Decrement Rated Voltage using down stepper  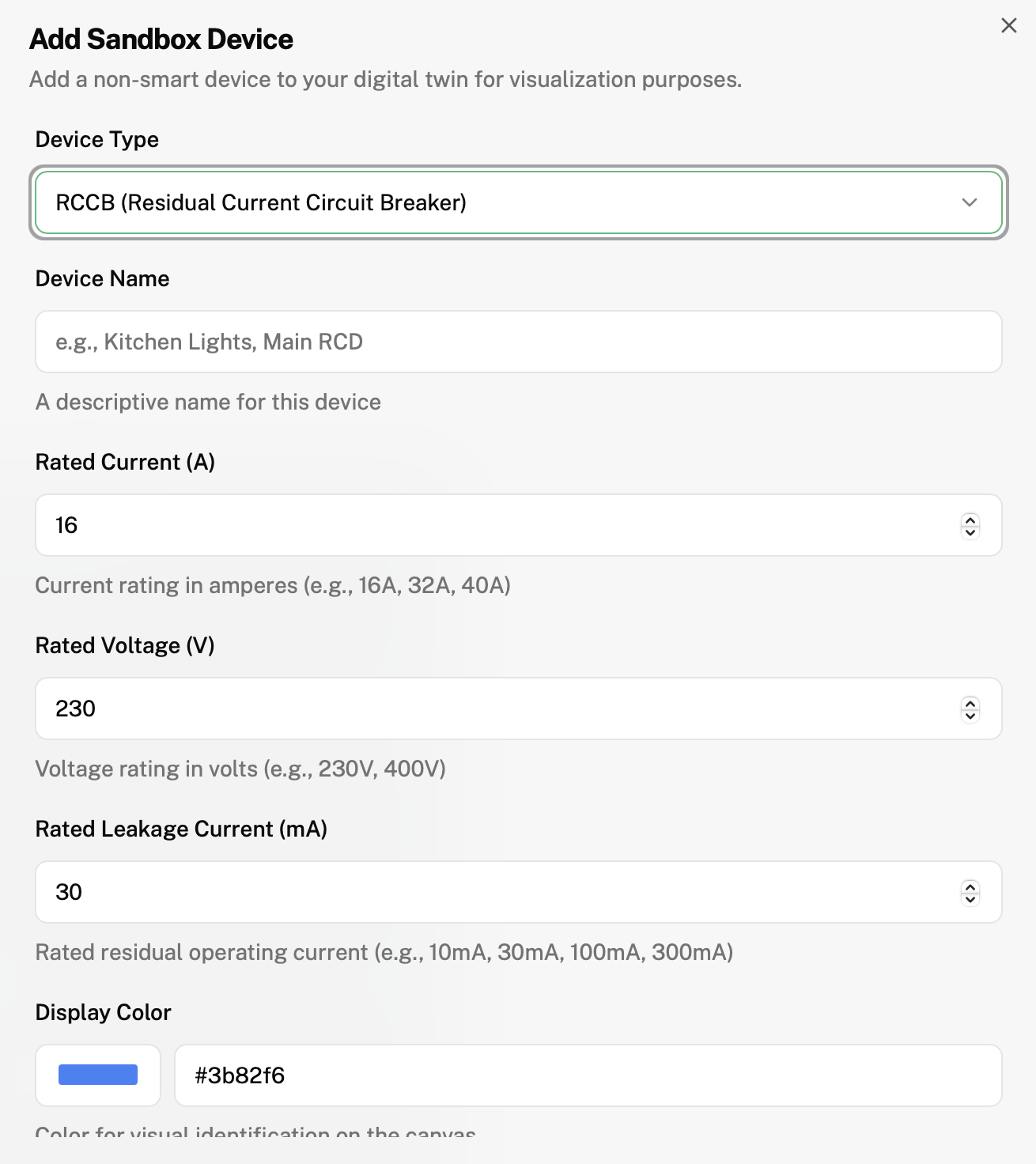(970, 715)
